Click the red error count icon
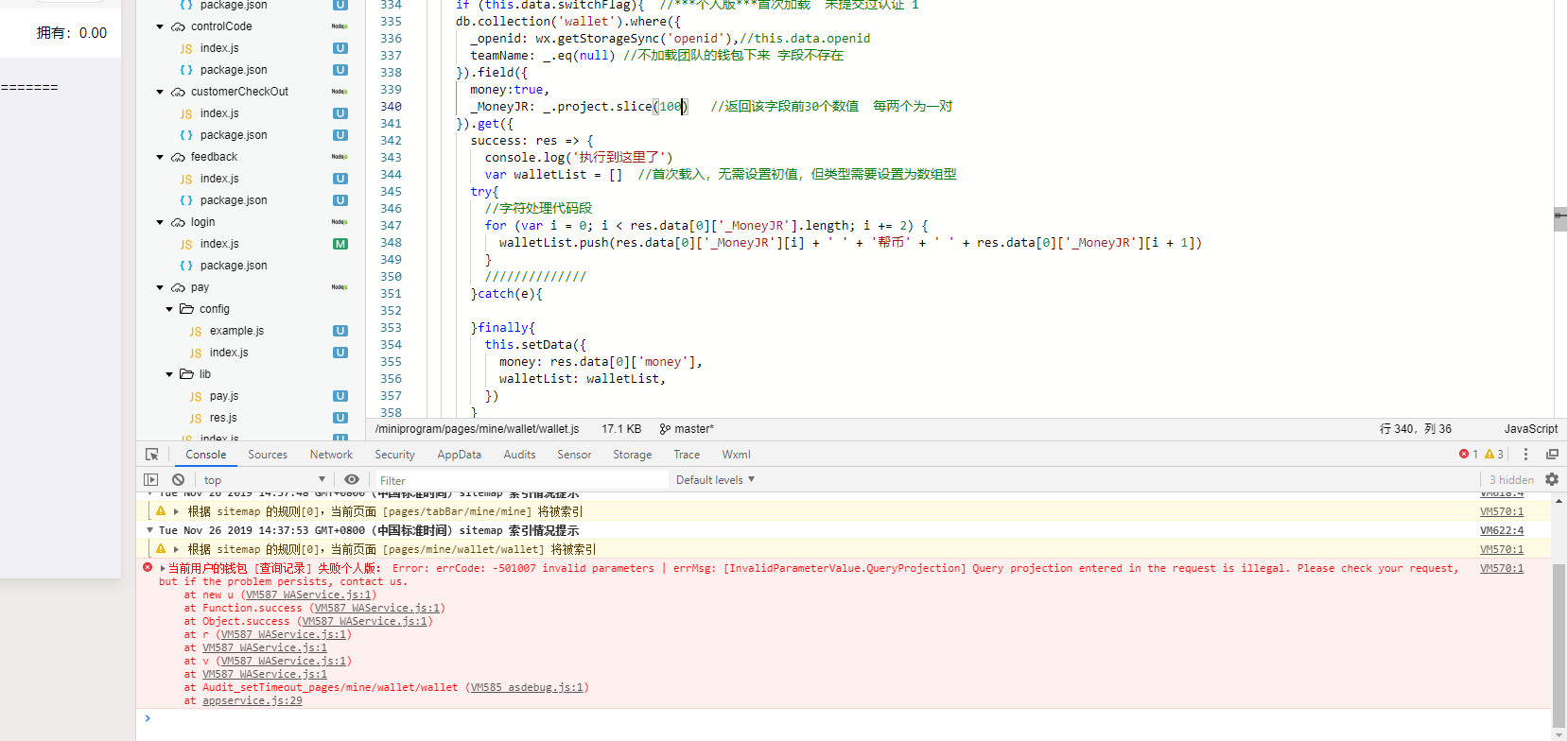This screenshot has height=741, width=1568. click(1464, 455)
